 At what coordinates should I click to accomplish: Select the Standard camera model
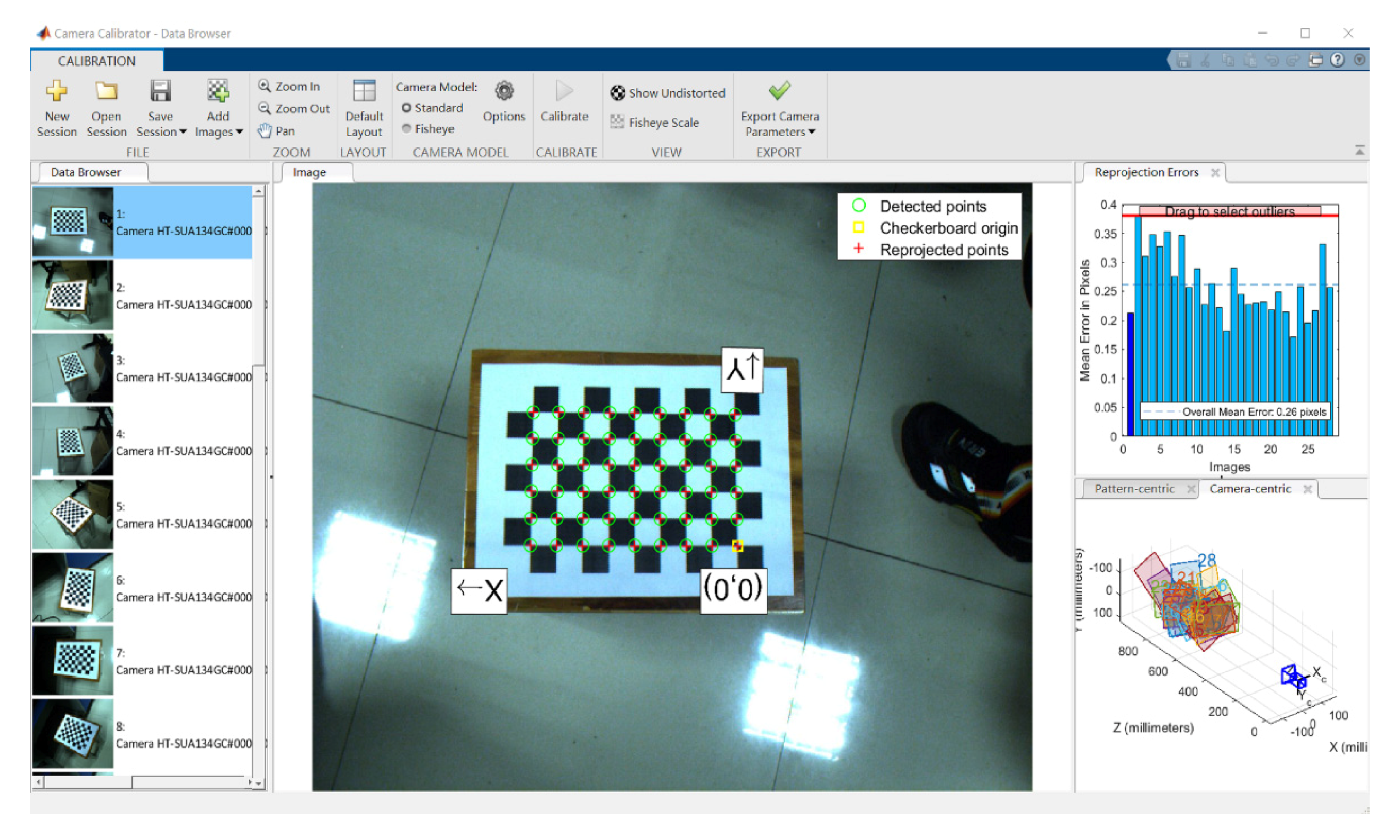pyautogui.click(x=406, y=108)
